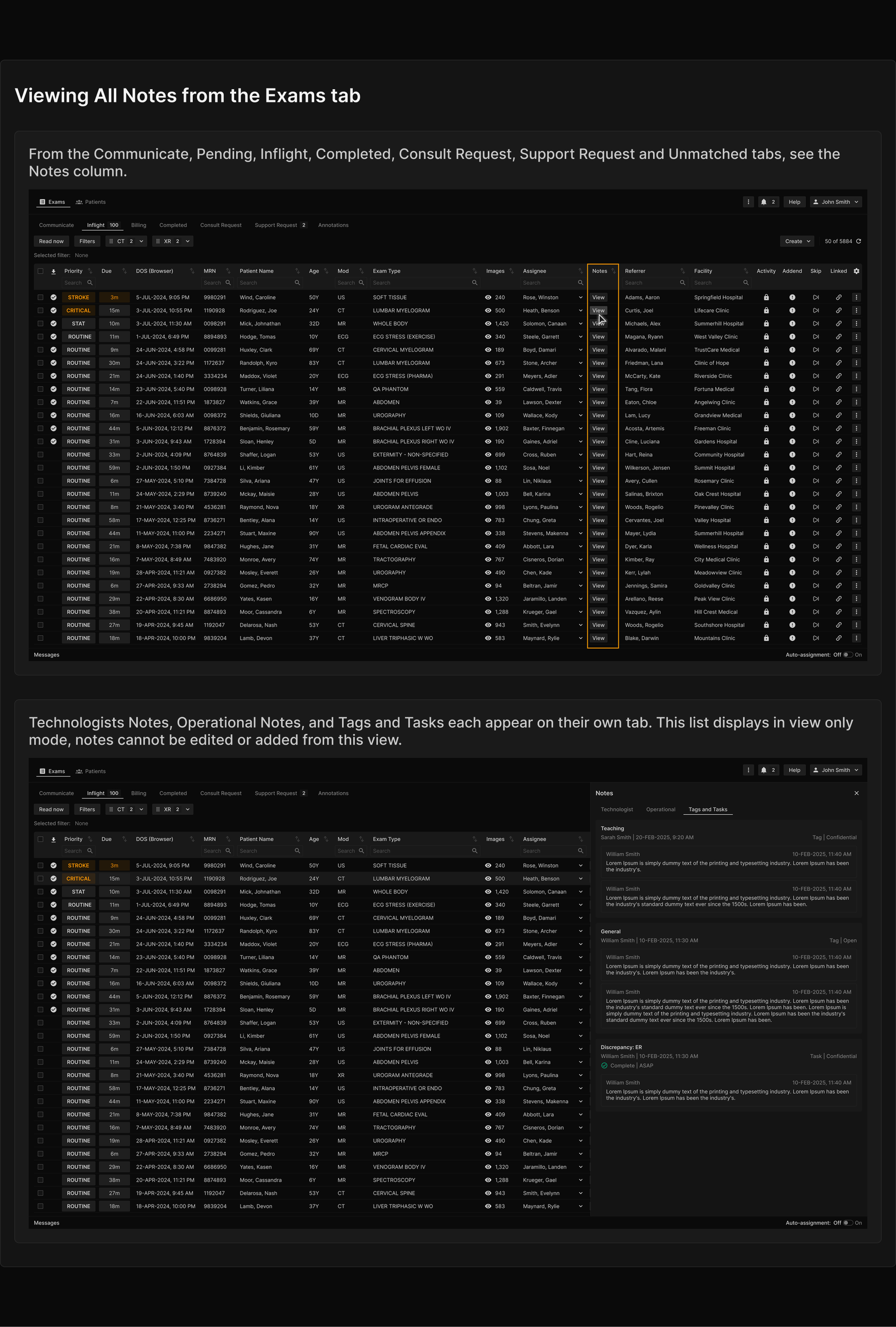
Task: Tick the checkbox for Lamb, Devon, Mountains Clinic row
Action: pos(41,638)
